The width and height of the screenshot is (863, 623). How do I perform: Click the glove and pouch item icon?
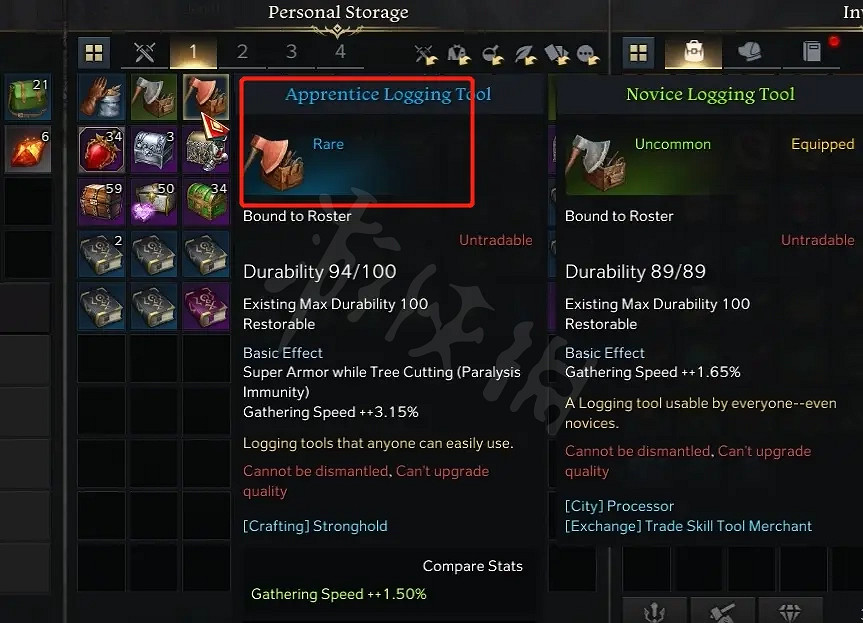pos(101,97)
